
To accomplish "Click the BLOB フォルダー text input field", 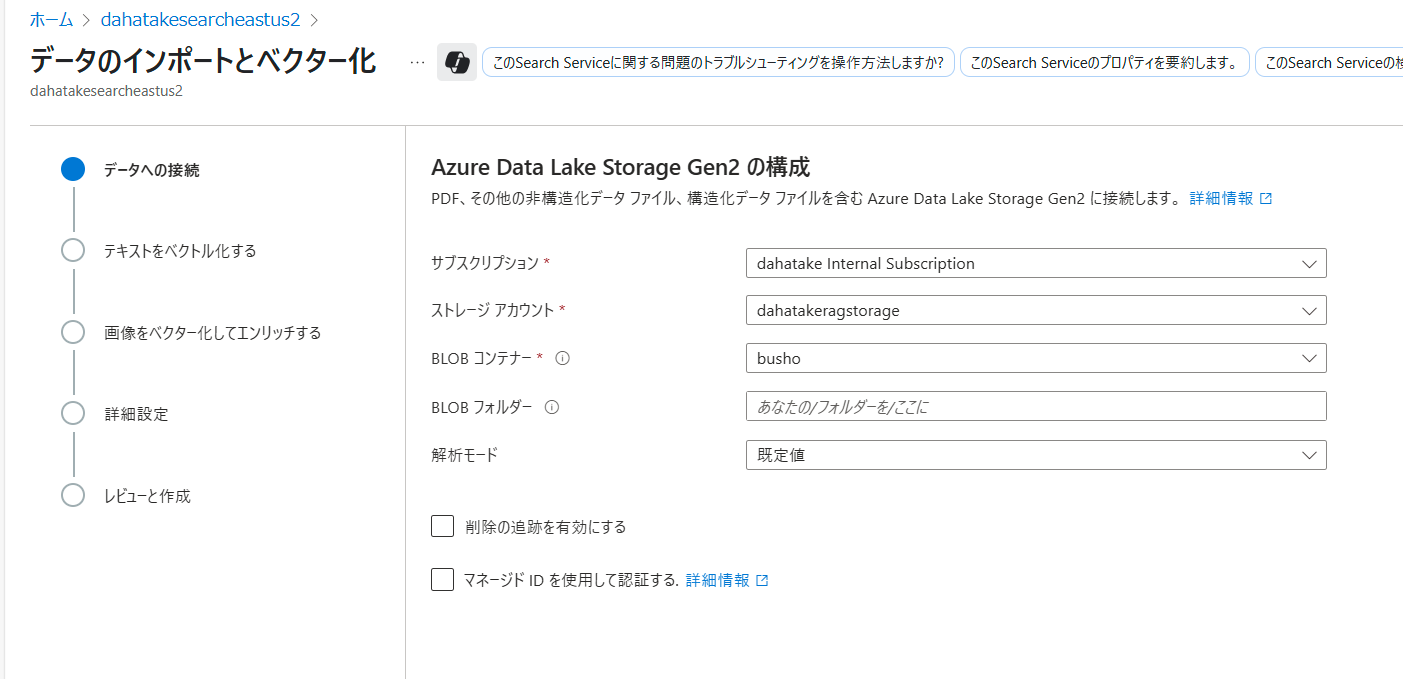I will tap(1035, 406).
